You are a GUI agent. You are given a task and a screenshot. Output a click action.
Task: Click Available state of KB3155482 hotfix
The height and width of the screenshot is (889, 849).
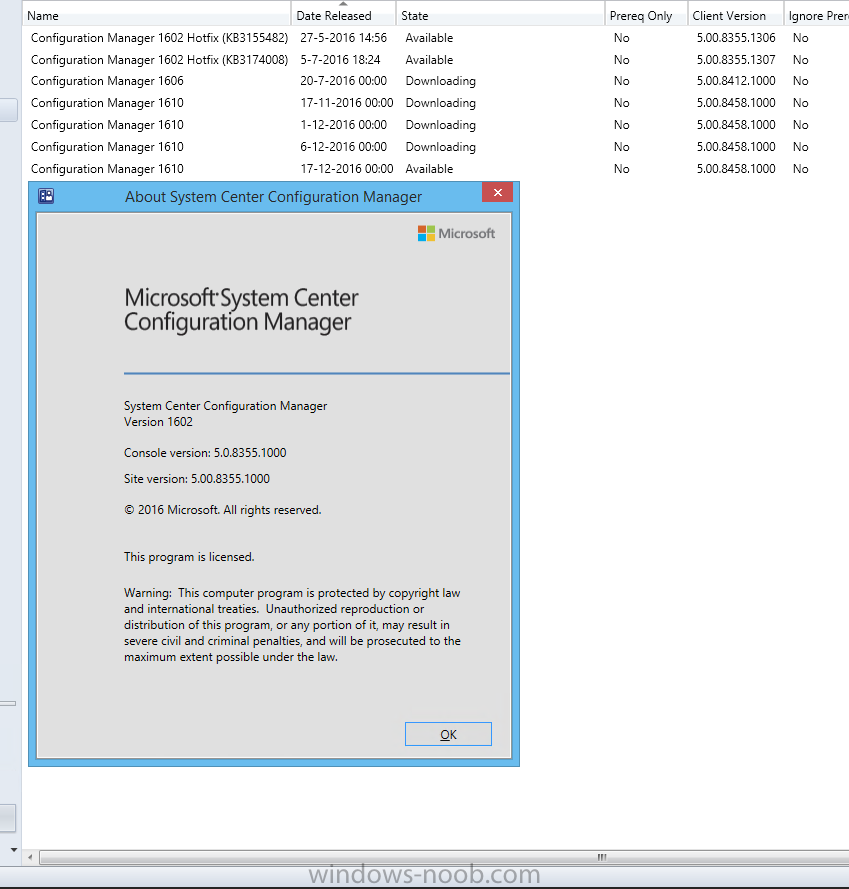tap(429, 38)
